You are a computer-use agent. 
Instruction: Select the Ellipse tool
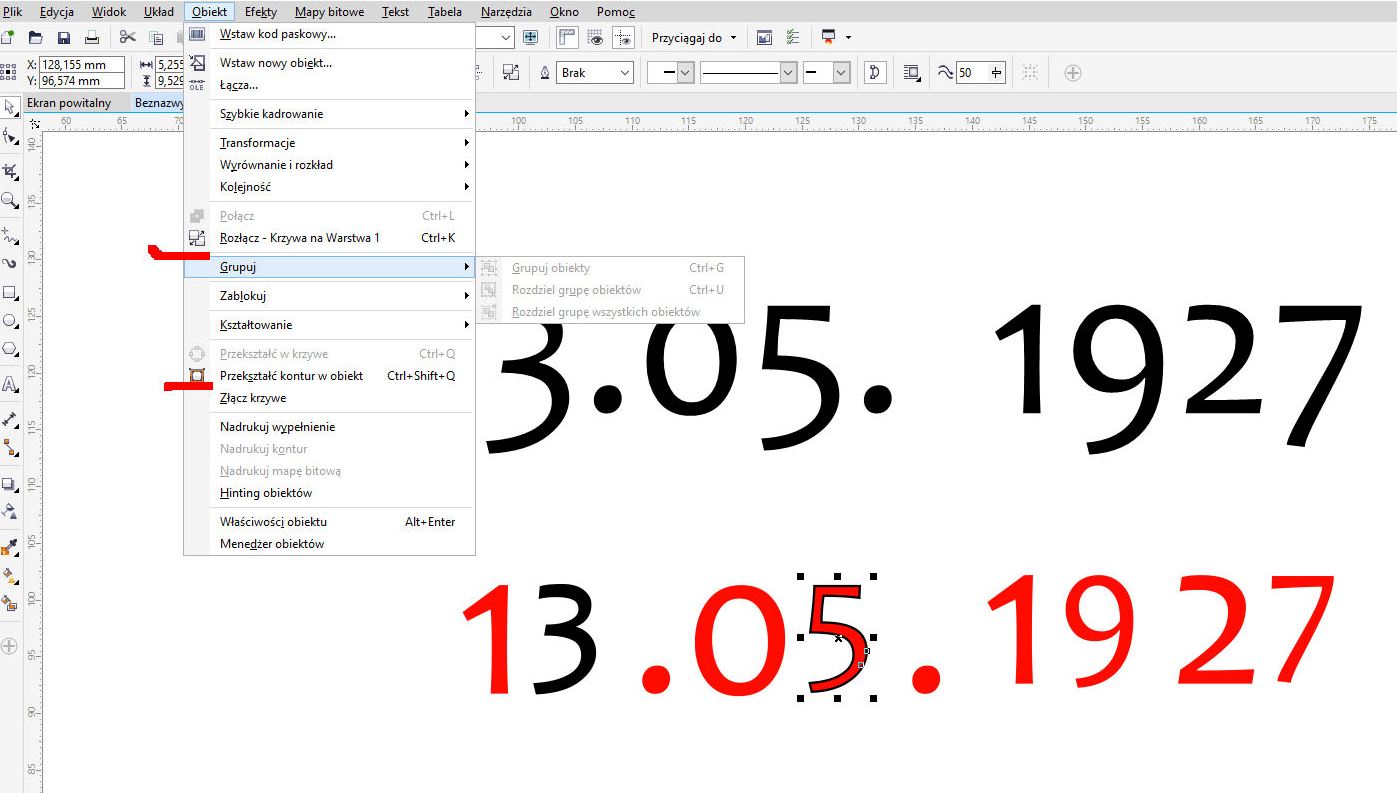[x=10, y=321]
